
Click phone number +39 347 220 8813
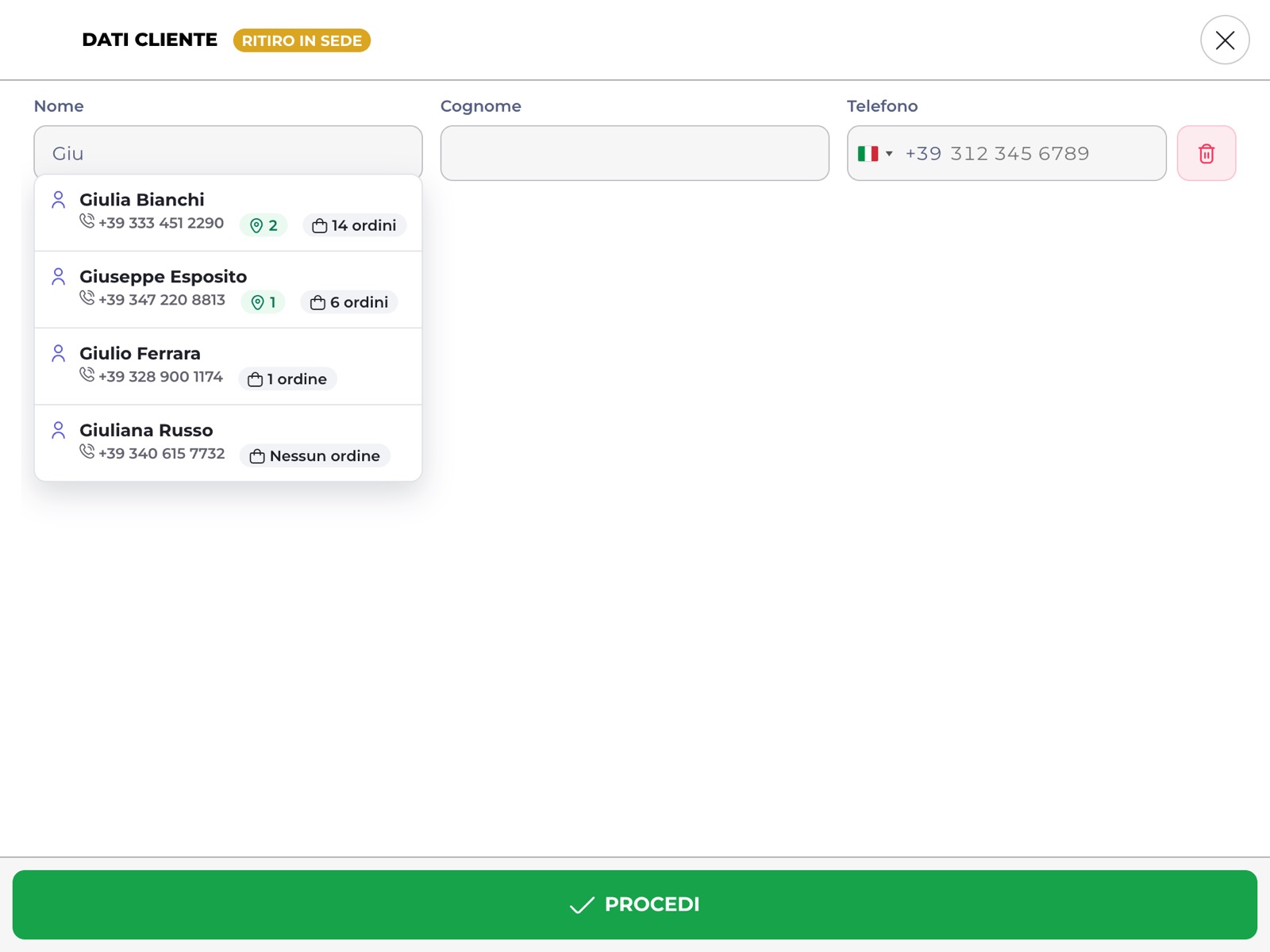tap(162, 300)
